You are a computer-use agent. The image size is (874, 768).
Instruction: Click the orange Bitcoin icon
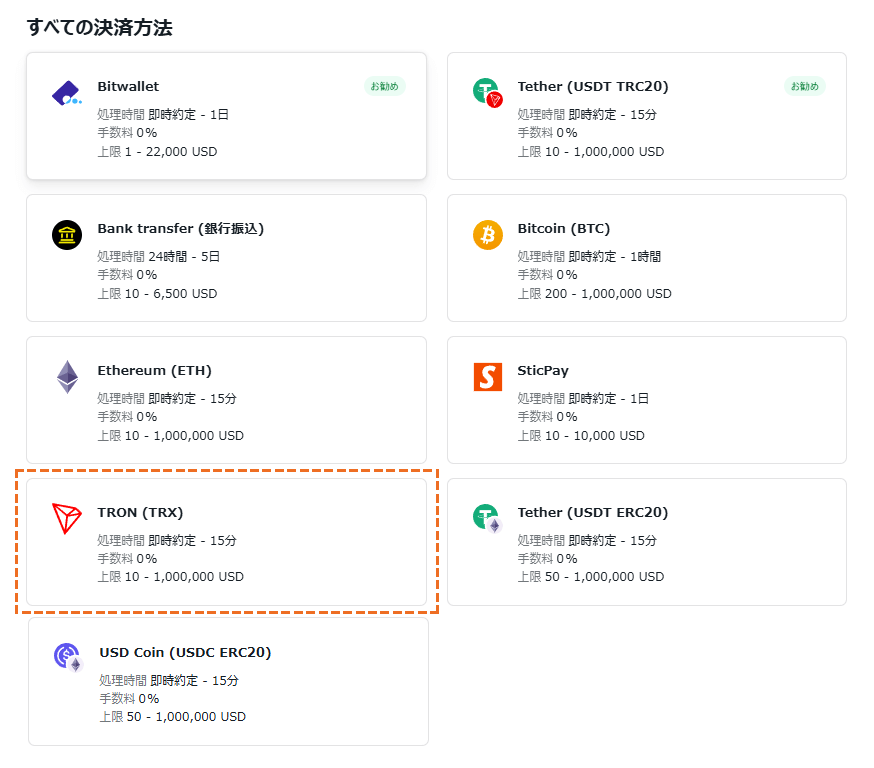488,235
